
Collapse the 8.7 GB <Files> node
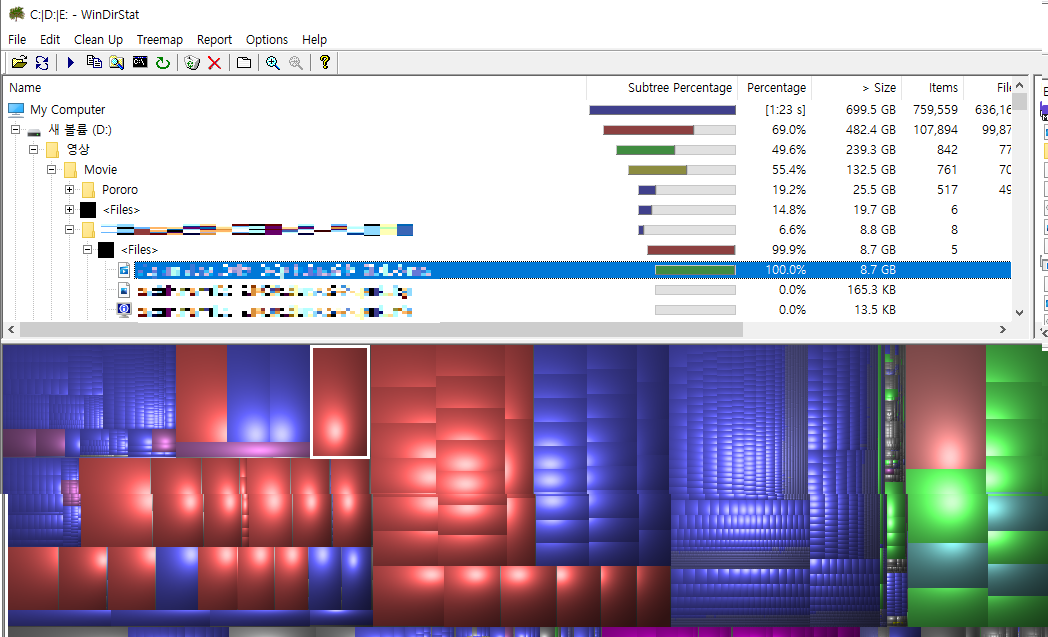88,249
